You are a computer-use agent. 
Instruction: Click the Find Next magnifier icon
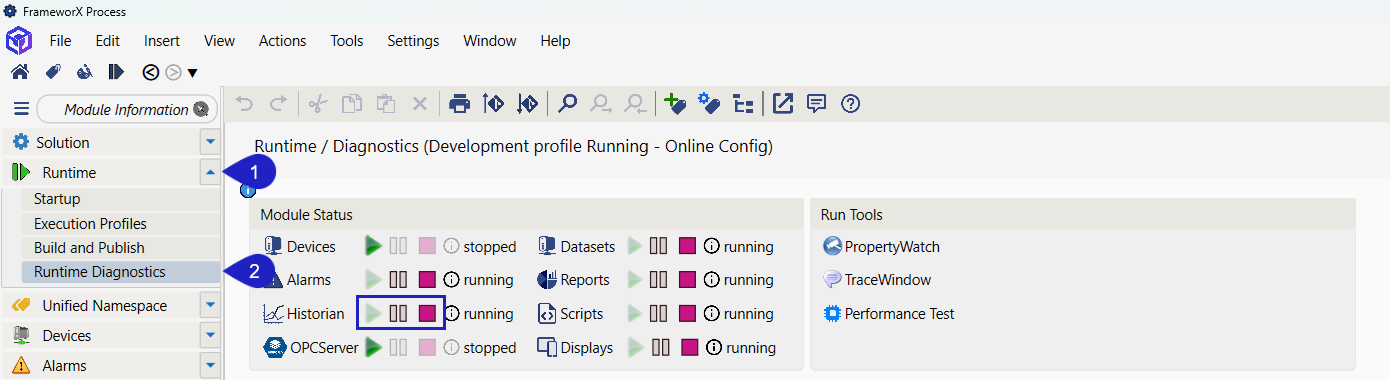[x=601, y=103]
